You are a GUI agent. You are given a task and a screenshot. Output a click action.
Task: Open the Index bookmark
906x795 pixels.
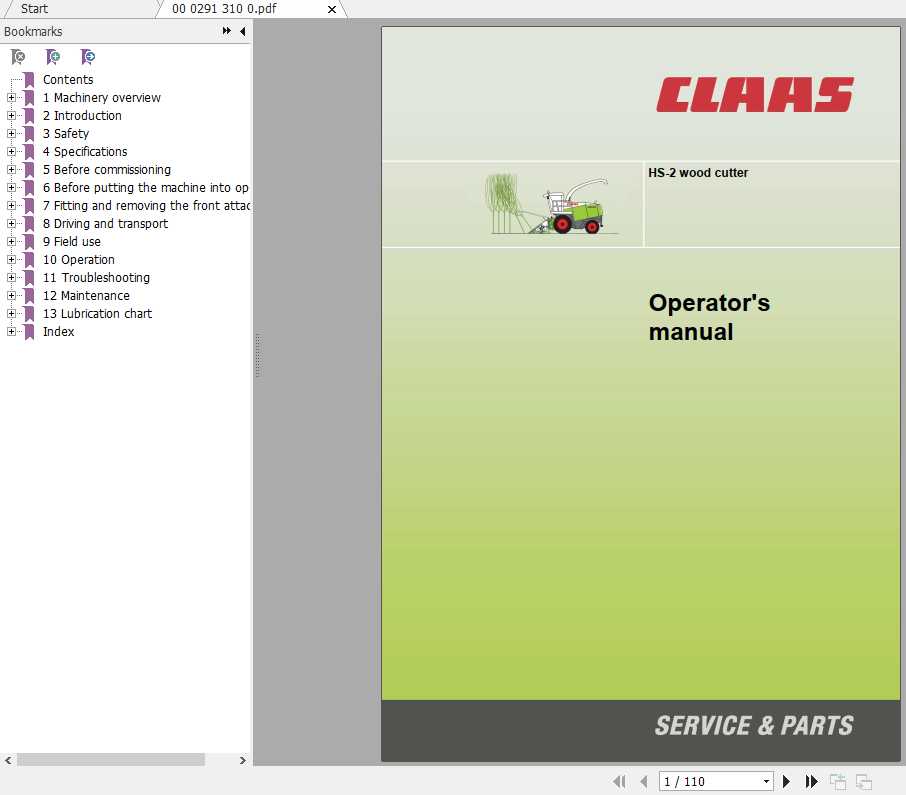(x=58, y=331)
